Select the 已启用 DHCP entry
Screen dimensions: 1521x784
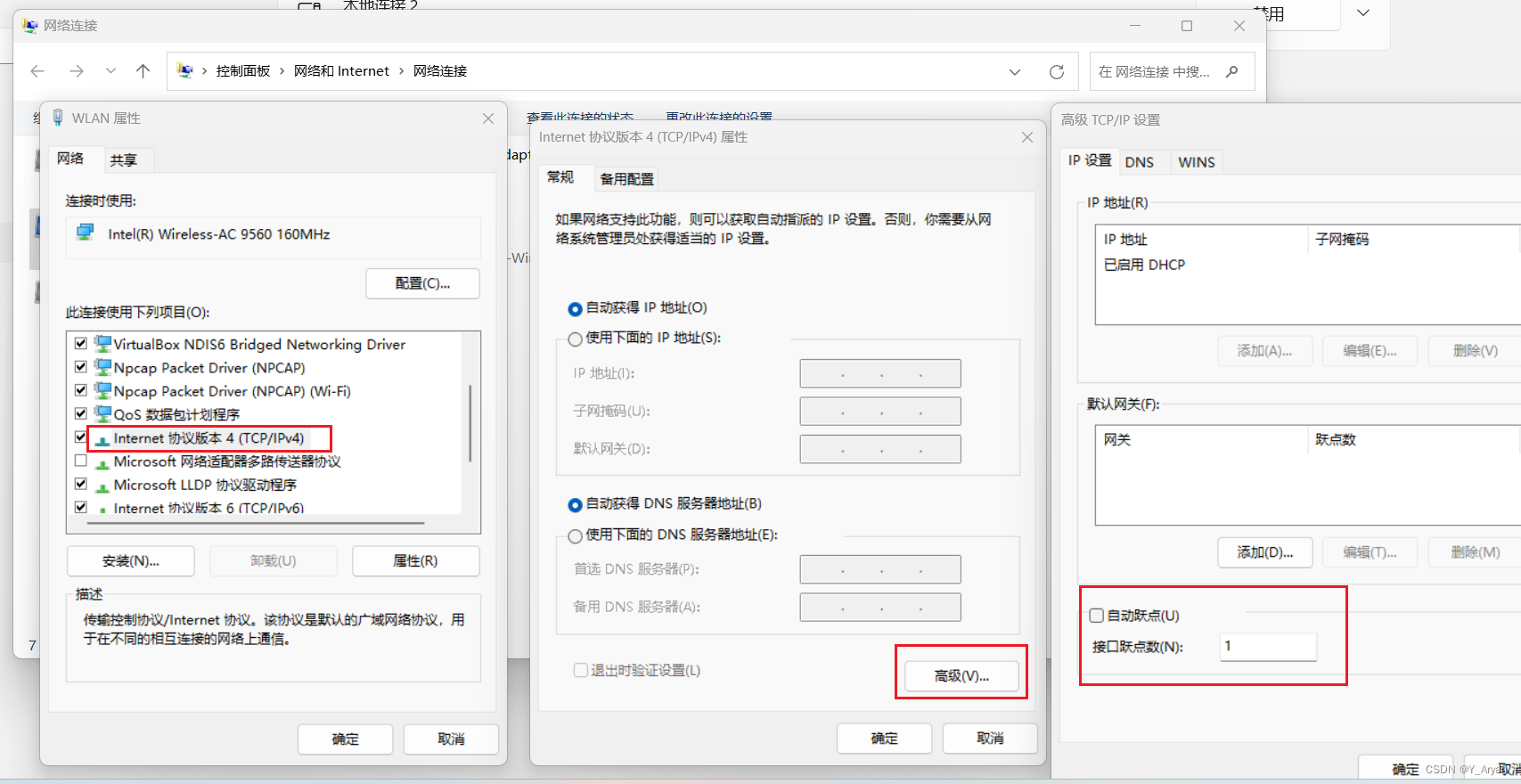(1144, 265)
